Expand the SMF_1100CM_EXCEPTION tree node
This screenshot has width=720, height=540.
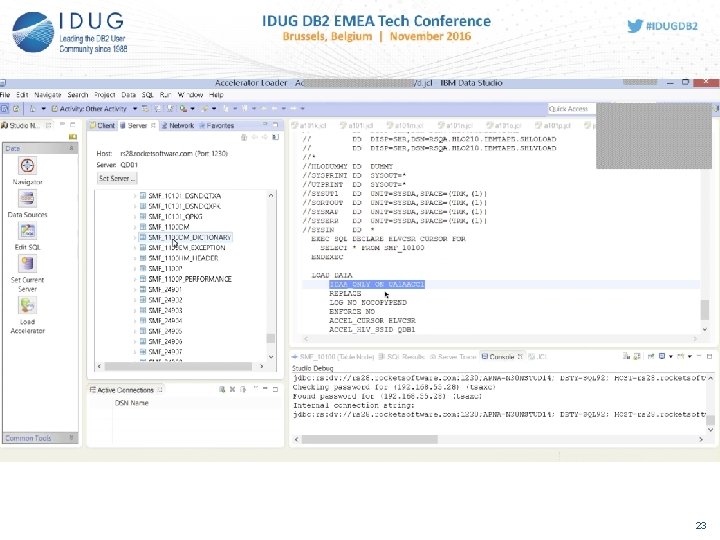[x=135, y=248]
